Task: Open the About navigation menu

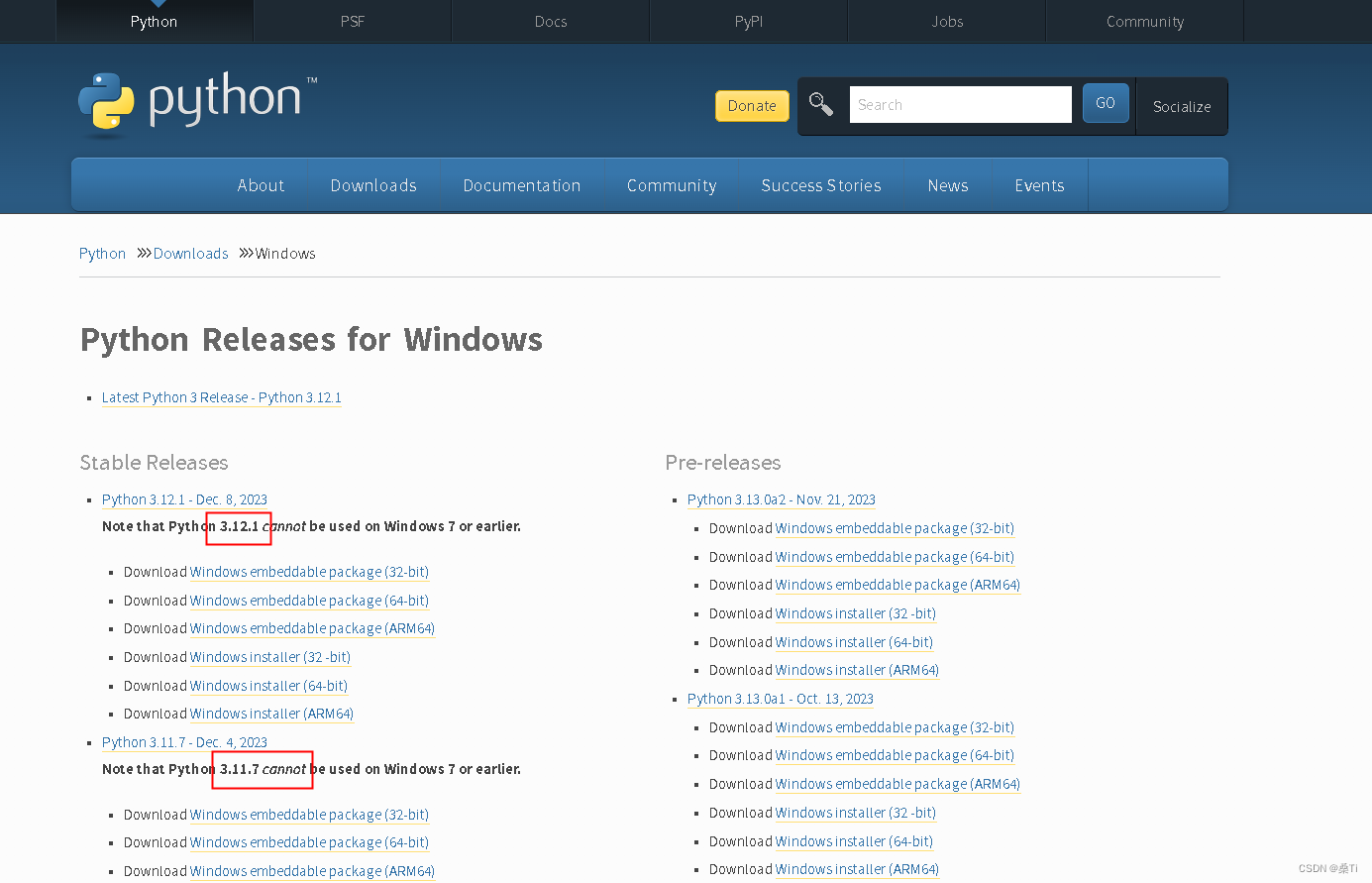Action: [x=261, y=185]
